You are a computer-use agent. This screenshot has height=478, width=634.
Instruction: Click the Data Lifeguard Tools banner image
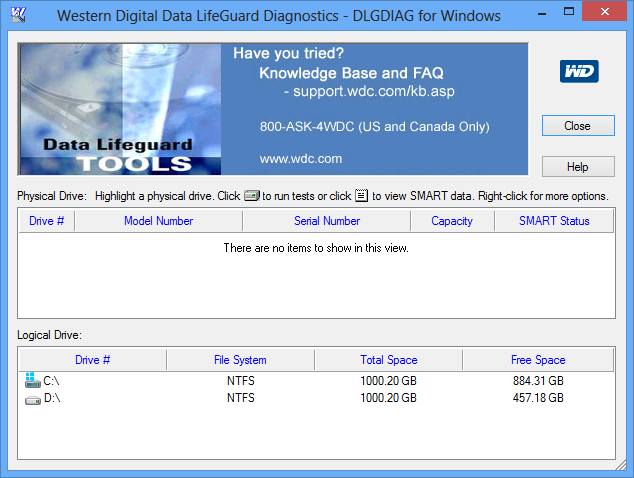(x=120, y=109)
